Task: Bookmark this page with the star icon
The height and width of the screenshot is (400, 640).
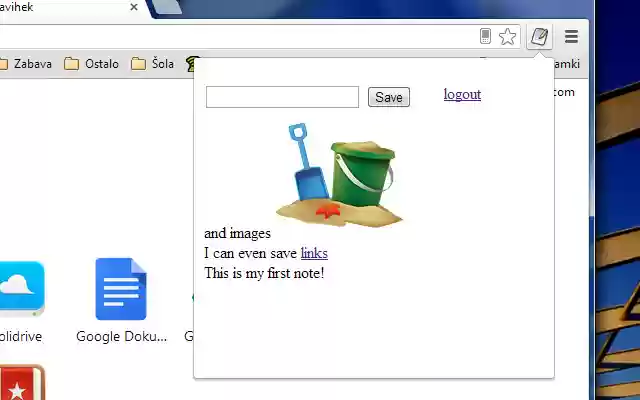Action: click(507, 37)
